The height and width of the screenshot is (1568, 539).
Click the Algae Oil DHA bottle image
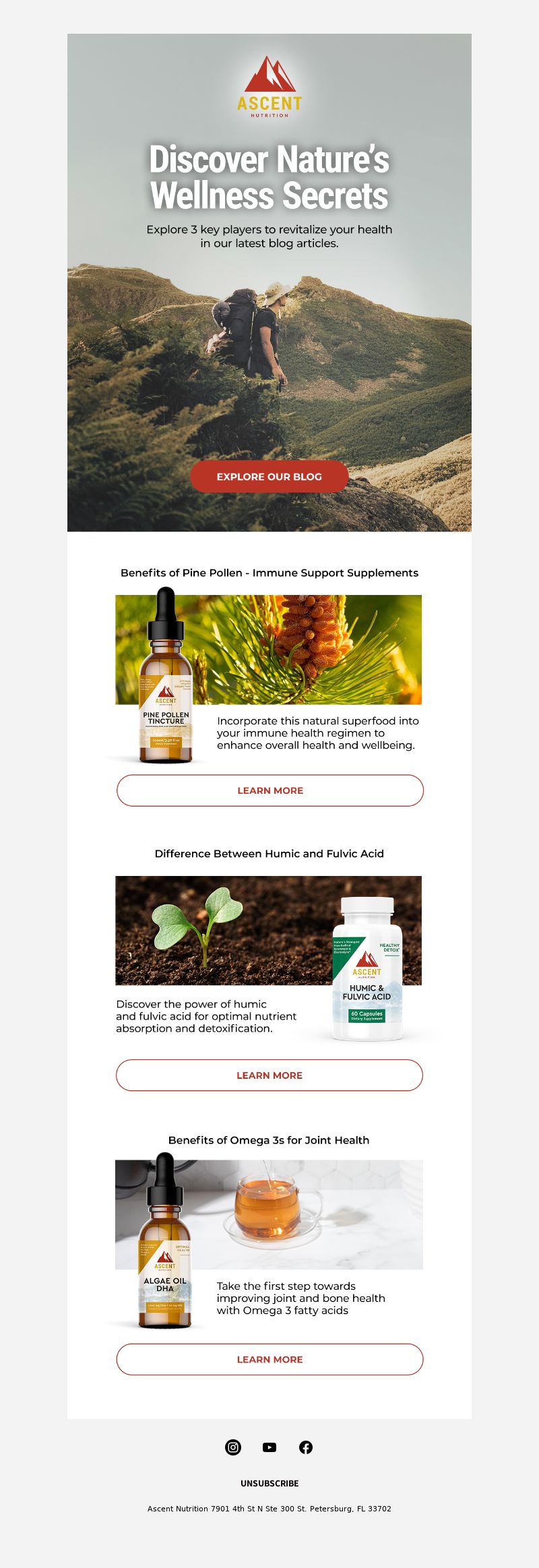coord(165,1241)
